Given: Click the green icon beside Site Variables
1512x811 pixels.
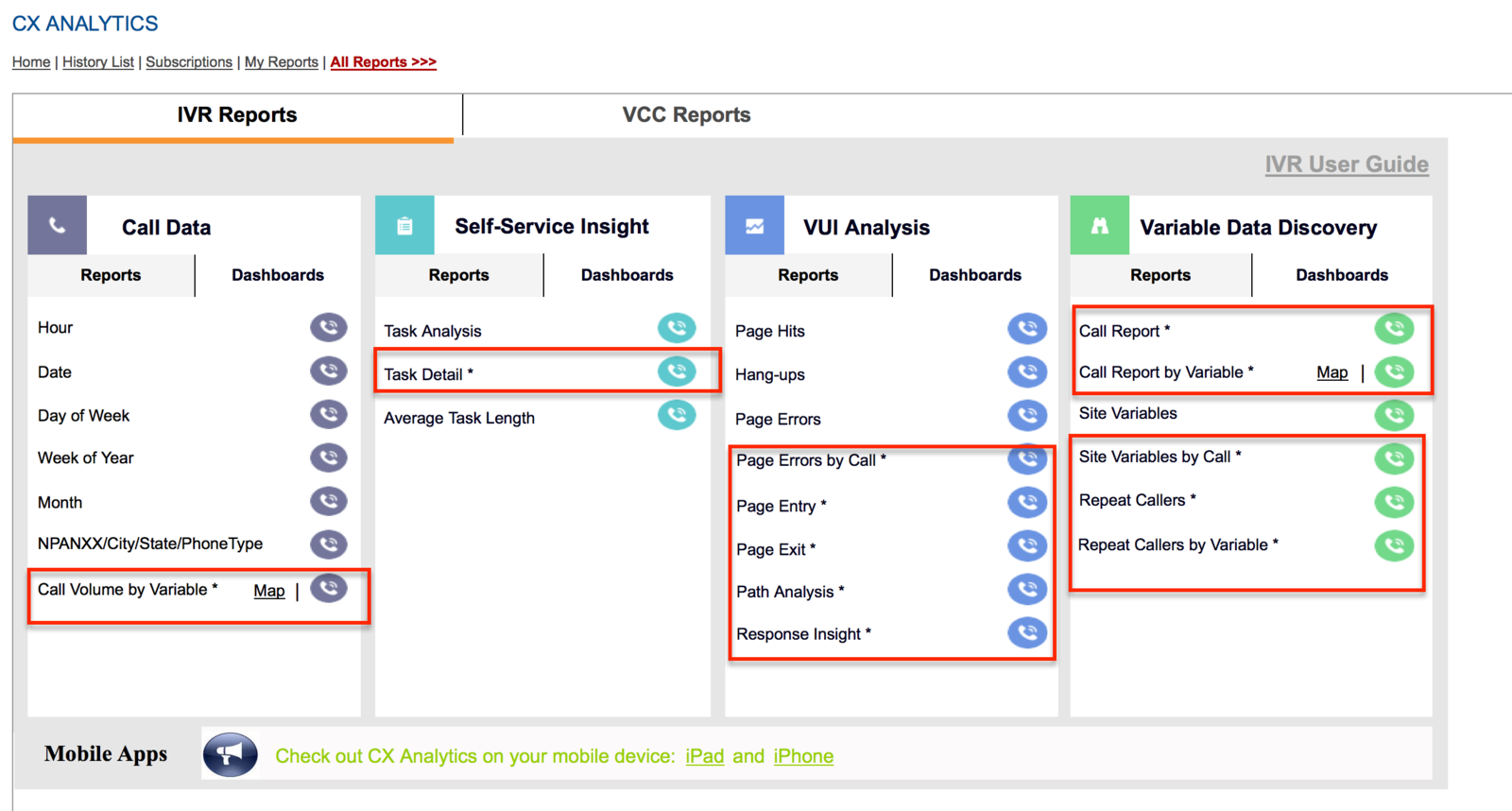Looking at the screenshot, I should 1394,414.
